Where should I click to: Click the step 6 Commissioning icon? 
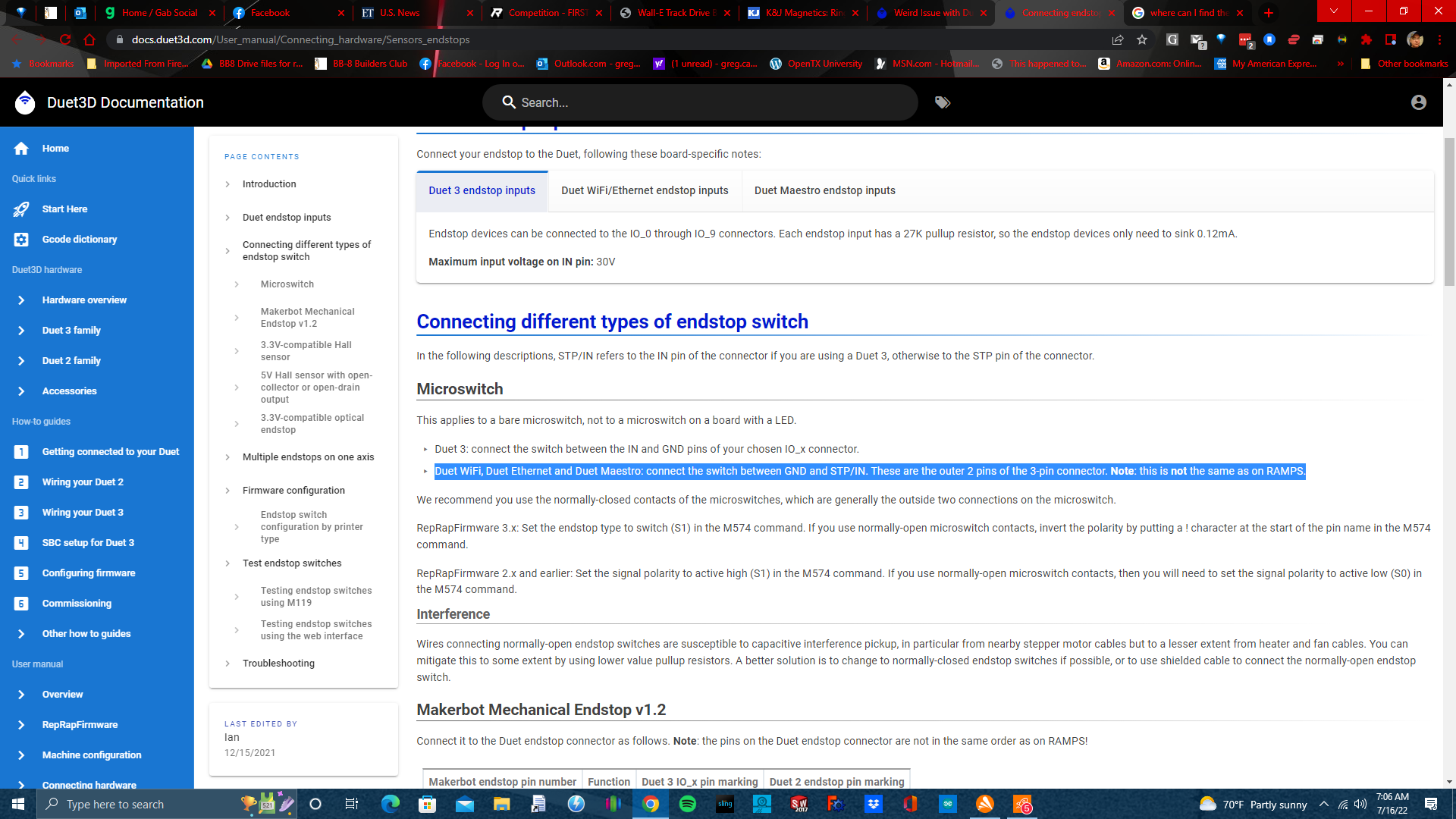pyautogui.click(x=21, y=604)
